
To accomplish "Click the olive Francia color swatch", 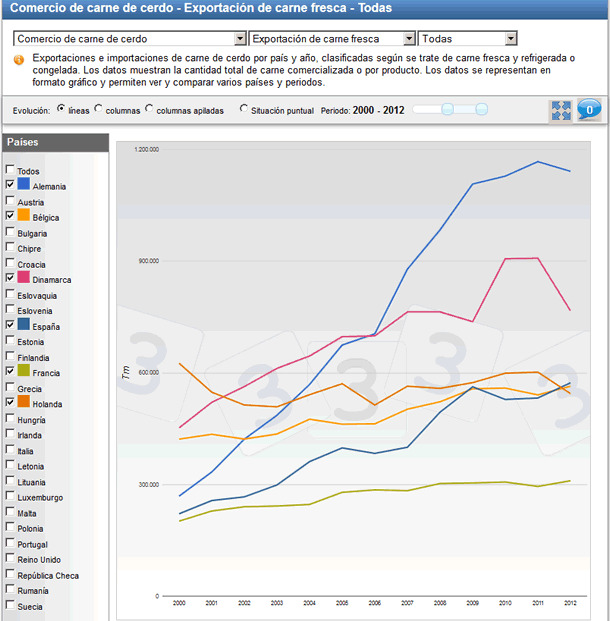I will 24,370.
